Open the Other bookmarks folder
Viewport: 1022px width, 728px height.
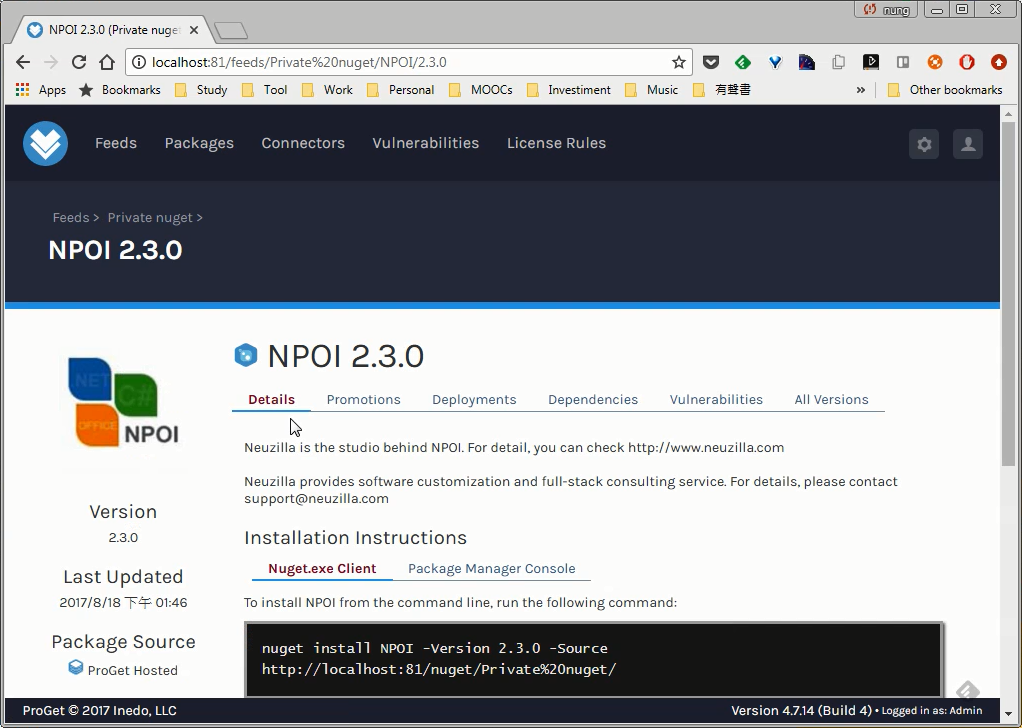(946, 89)
